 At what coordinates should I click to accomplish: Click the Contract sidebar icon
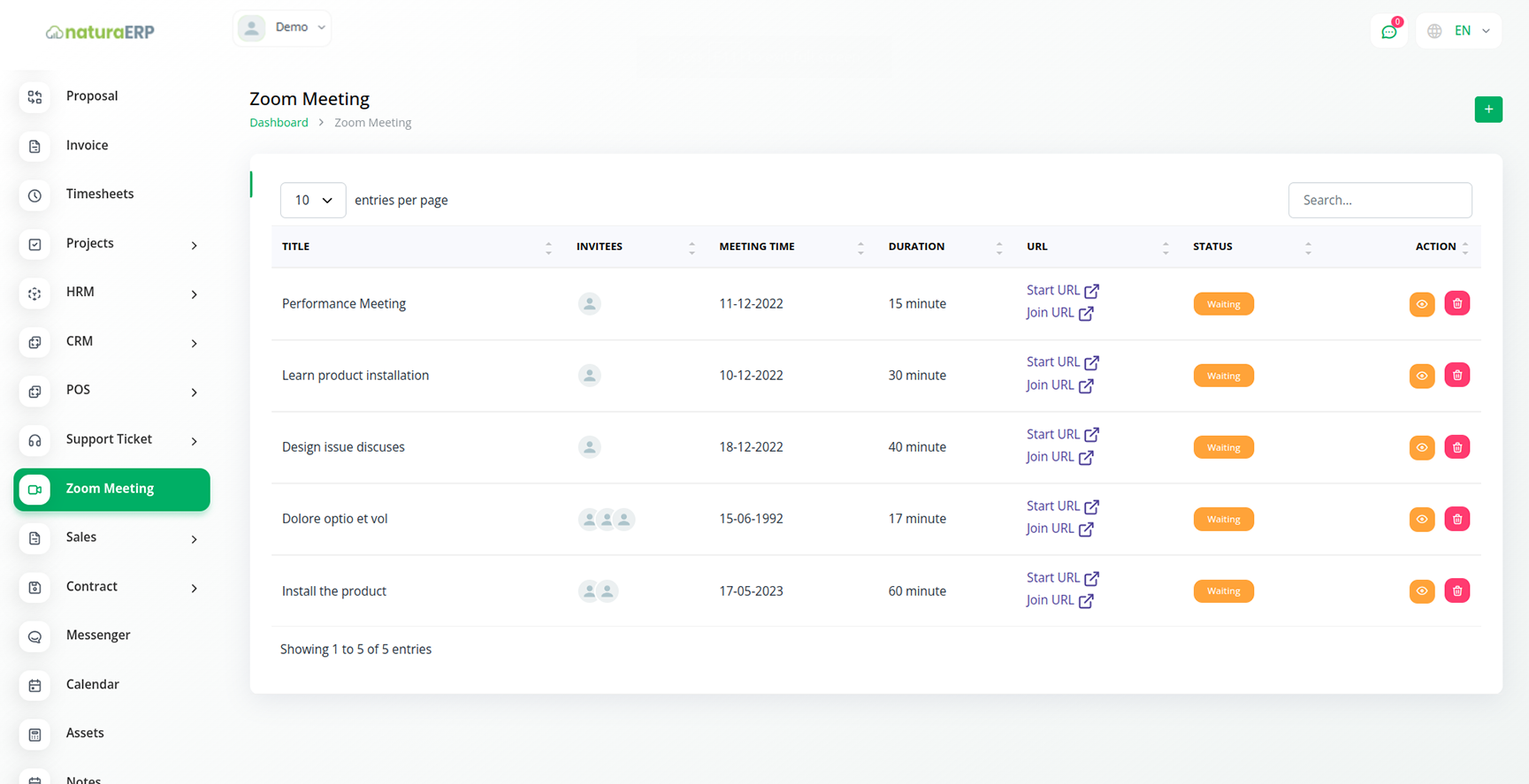tap(34, 588)
